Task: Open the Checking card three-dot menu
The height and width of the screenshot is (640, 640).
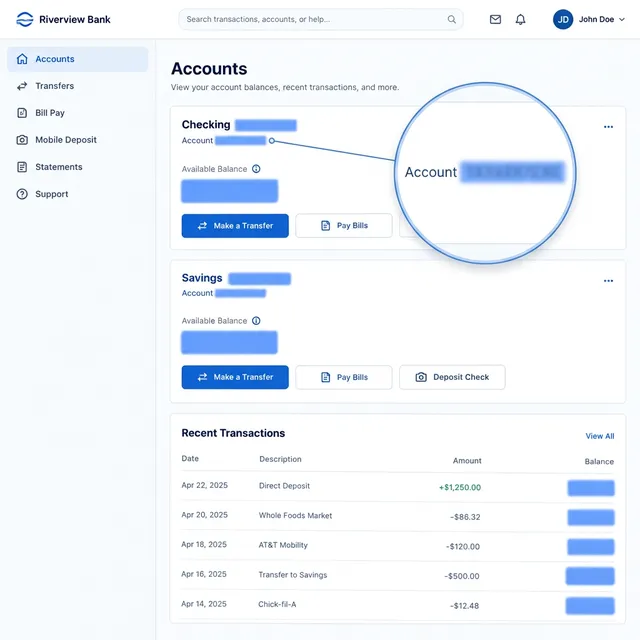Action: (x=608, y=127)
